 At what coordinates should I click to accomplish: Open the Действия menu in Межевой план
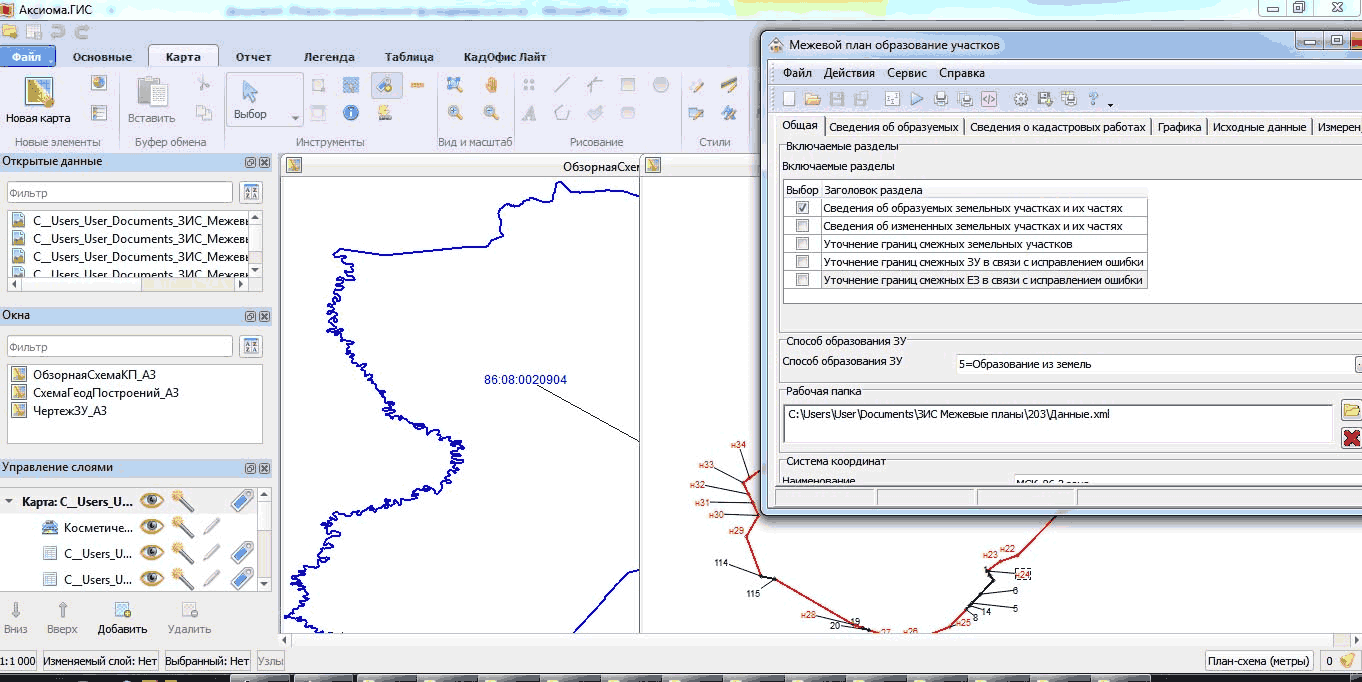[x=849, y=73]
